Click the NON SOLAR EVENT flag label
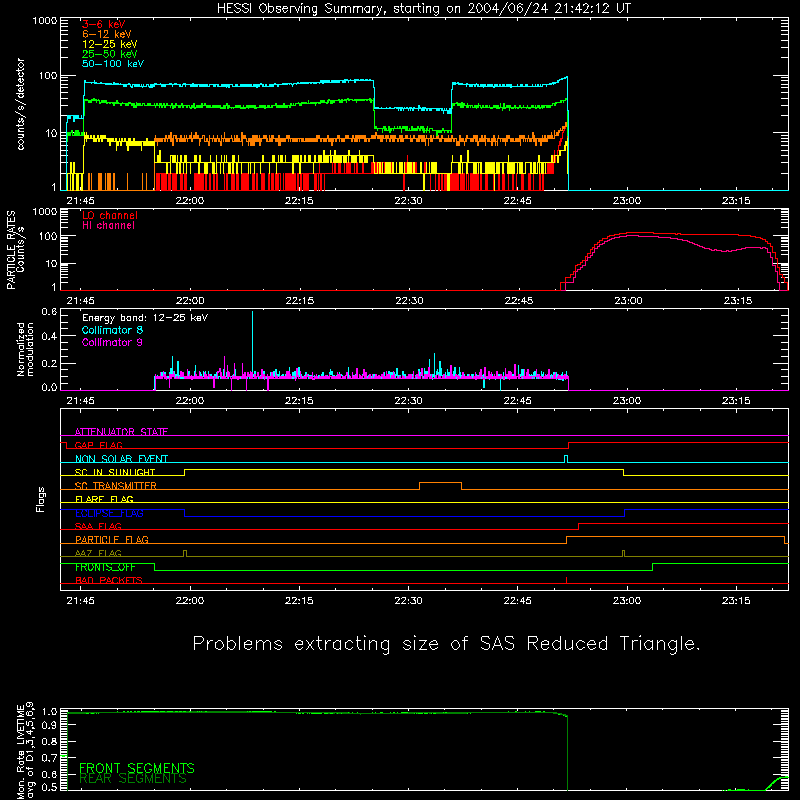The height and width of the screenshot is (800, 800). [121, 459]
